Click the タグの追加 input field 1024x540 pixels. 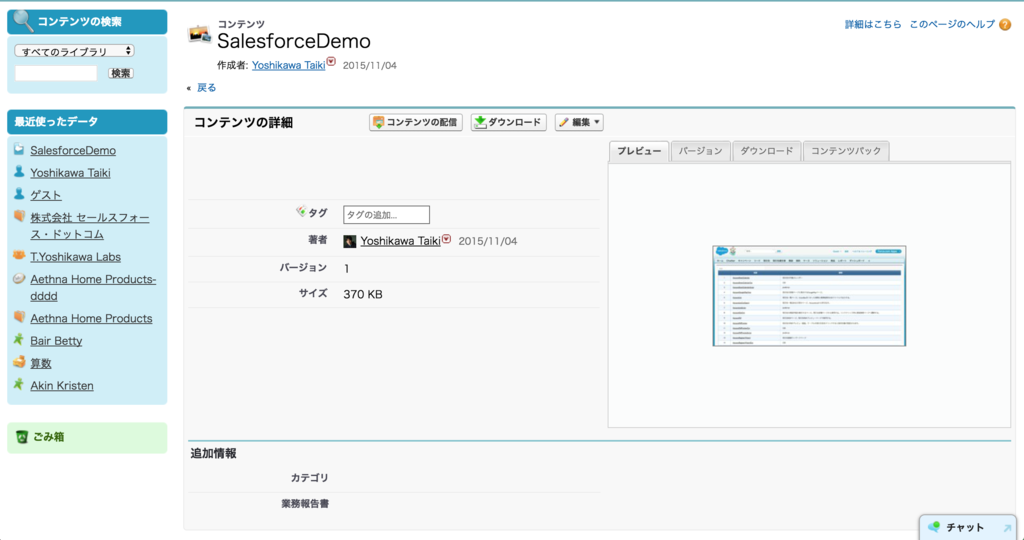[387, 215]
